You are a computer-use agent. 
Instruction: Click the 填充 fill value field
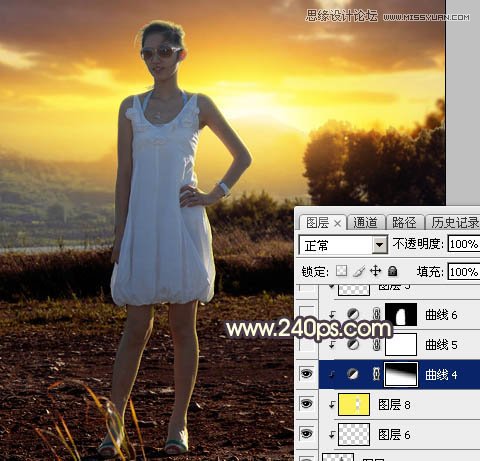tap(464, 272)
